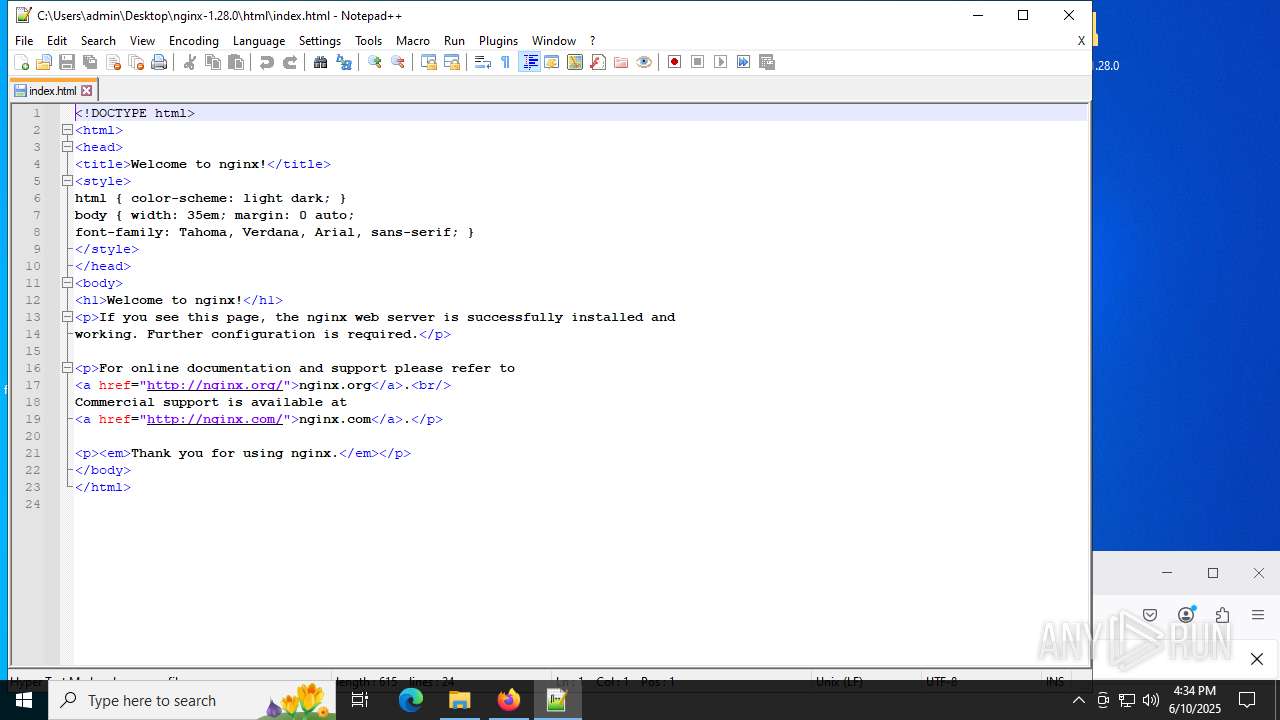Click the Zoom Out toolbar icon
The width and height of the screenshot is (1280, 720).
[398, 62]
